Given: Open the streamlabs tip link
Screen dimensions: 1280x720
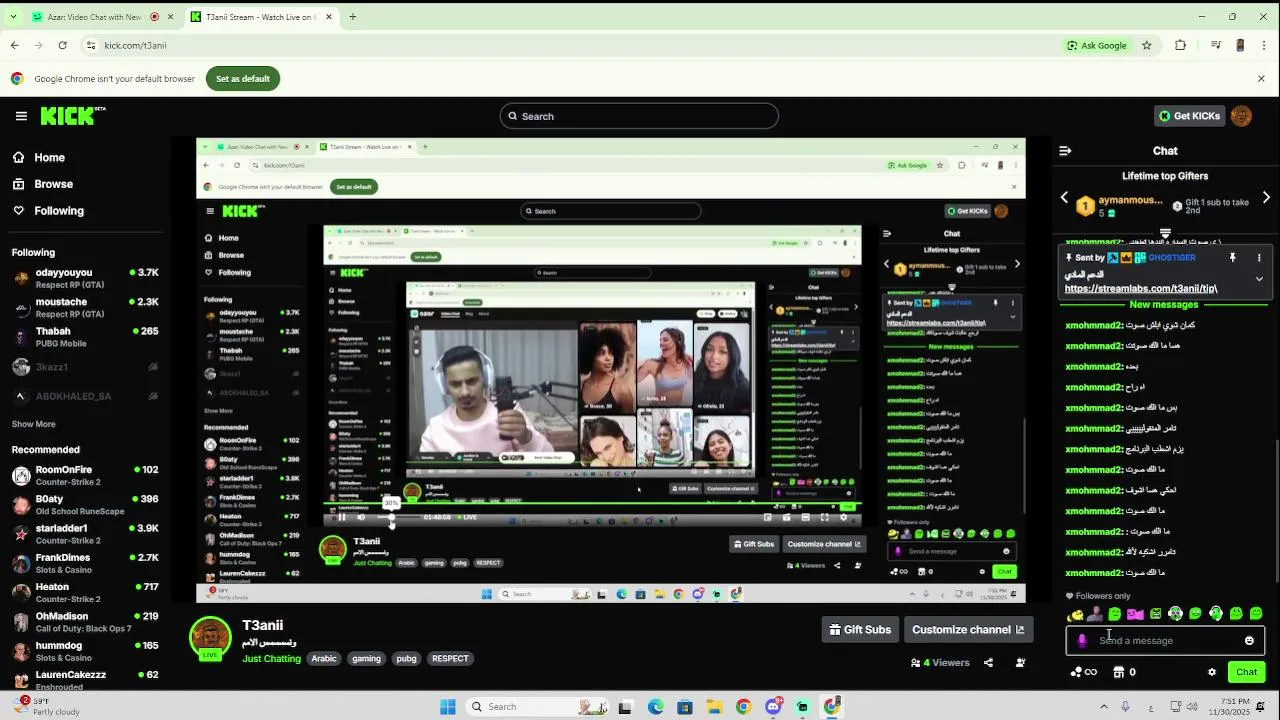Looking at the screenshot, I should 1140,288.
